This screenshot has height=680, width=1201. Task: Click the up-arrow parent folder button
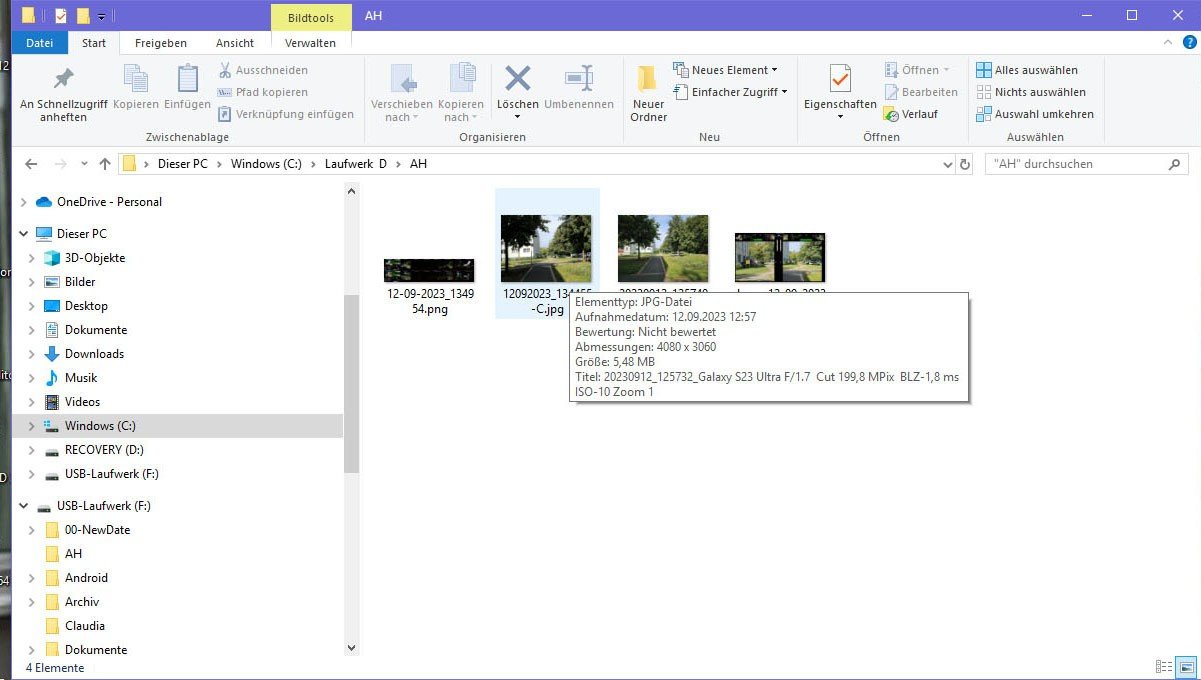coord(105,164)
